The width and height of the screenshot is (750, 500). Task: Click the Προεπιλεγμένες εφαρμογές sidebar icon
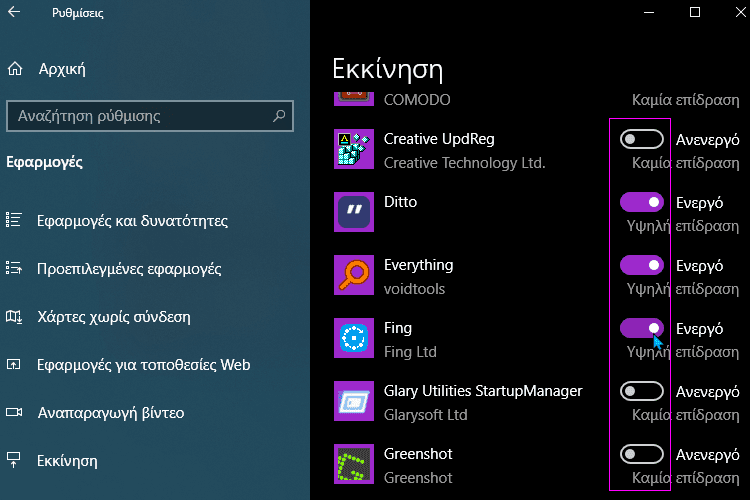[13, 268]
